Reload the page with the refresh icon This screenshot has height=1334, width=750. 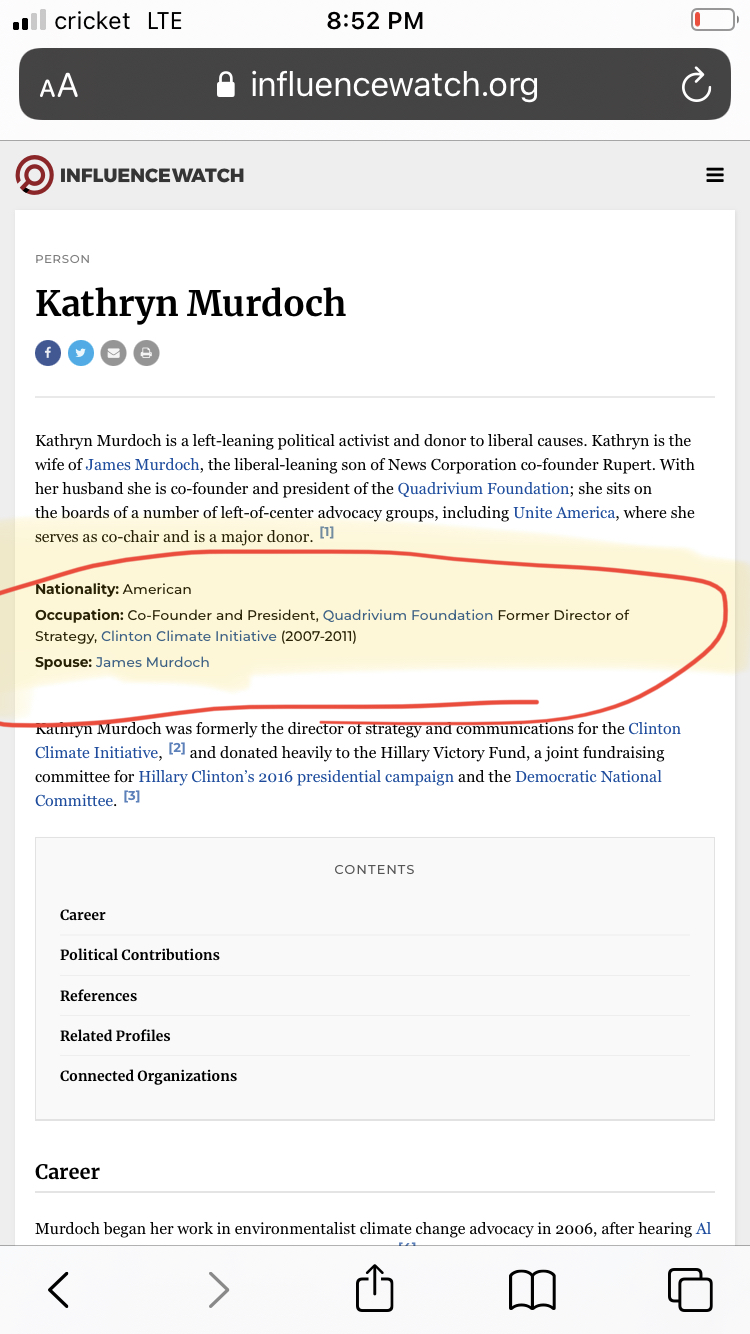click(695, 86)
